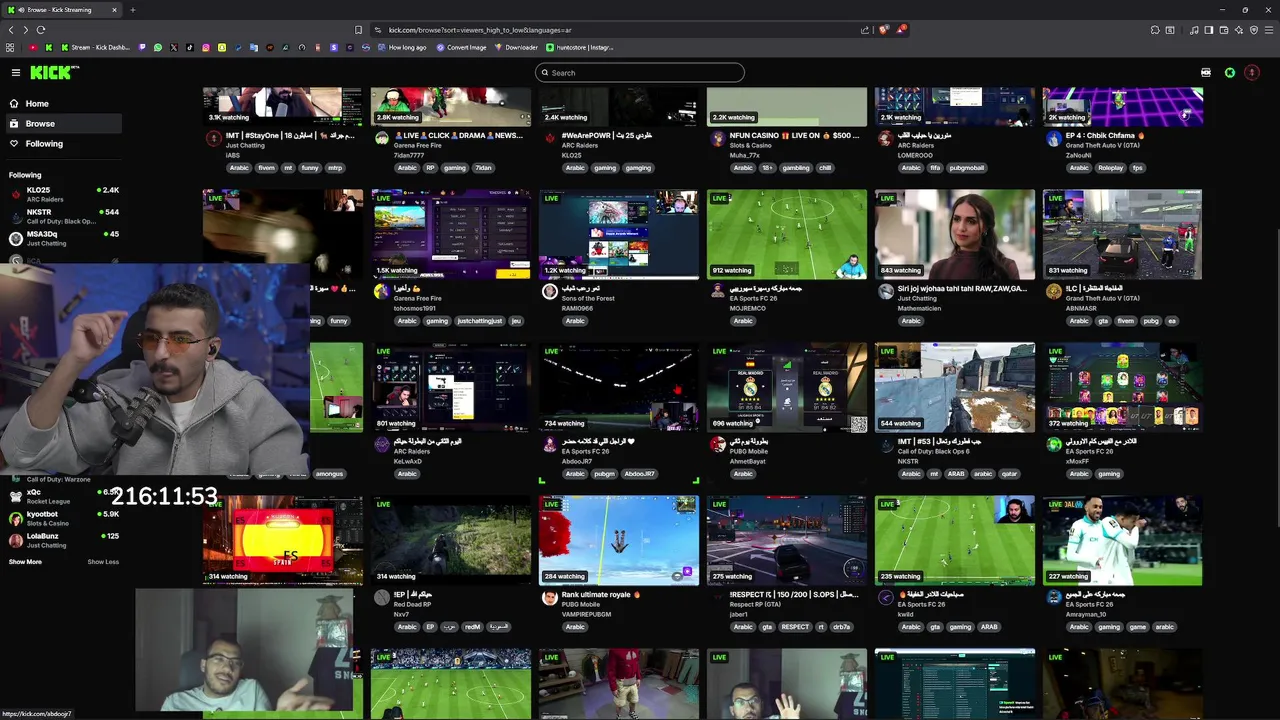
Task: Click the Home house icon in sidebar
Action: pos(14,104)
